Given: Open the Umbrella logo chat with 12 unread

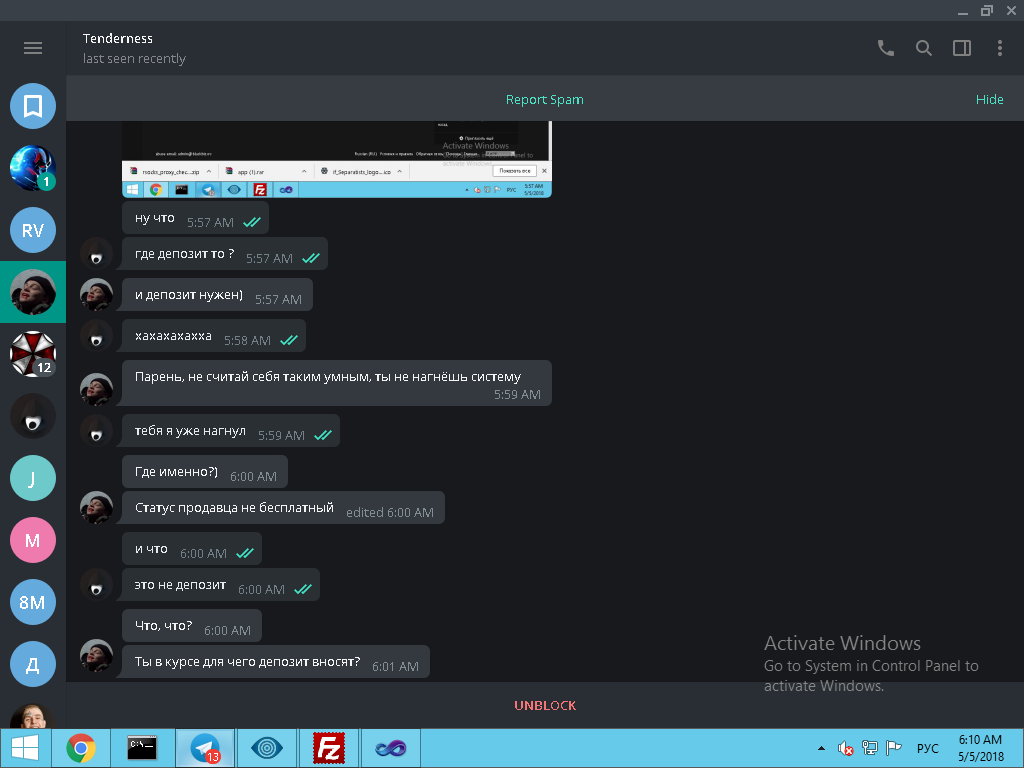Looking at the screenshot, I should click(x=33, y=354).
